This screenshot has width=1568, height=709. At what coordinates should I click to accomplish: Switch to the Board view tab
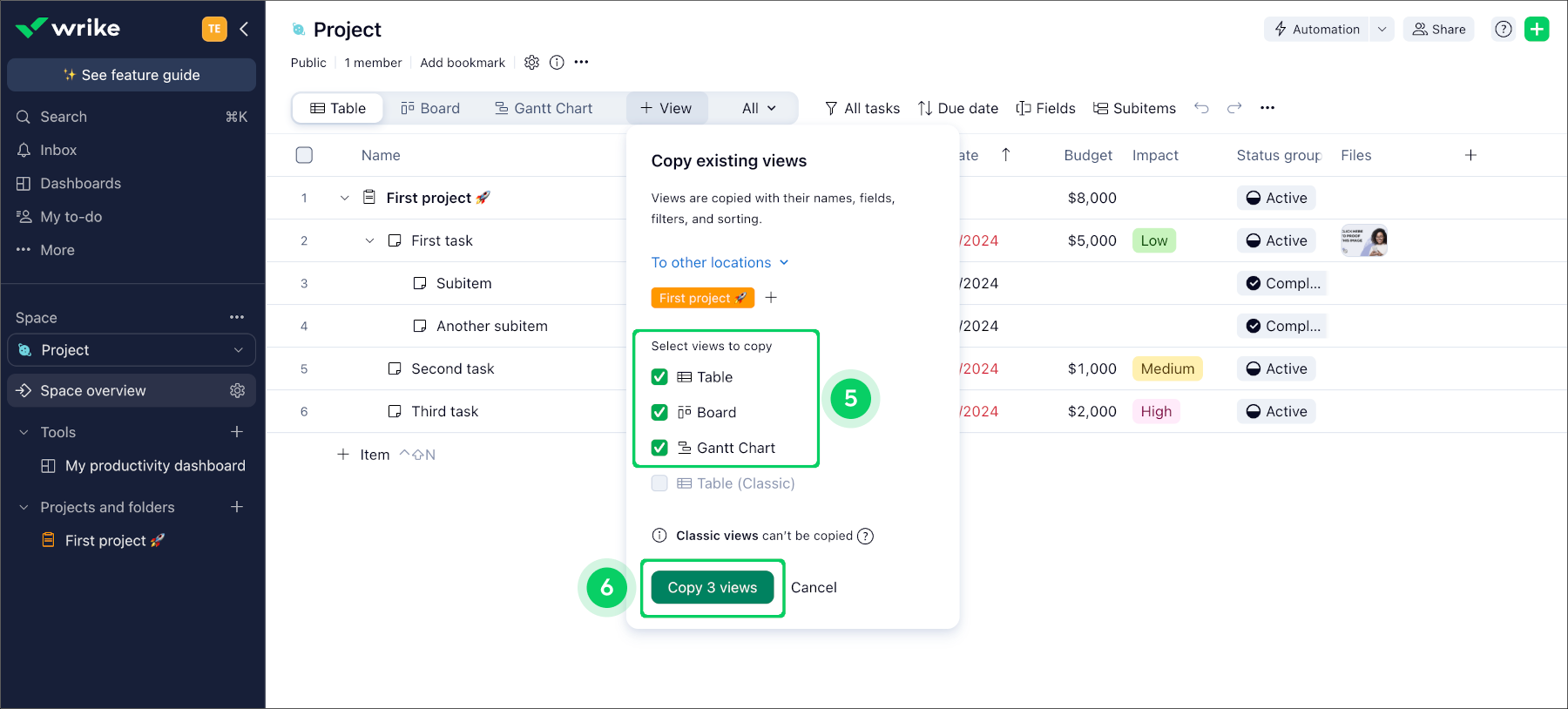pyautogui.click(x=430, y=108)
